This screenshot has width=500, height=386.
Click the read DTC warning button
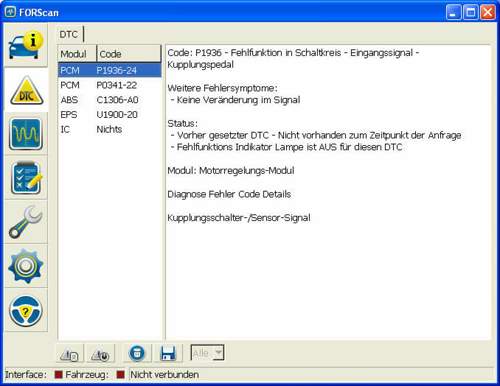70,354
